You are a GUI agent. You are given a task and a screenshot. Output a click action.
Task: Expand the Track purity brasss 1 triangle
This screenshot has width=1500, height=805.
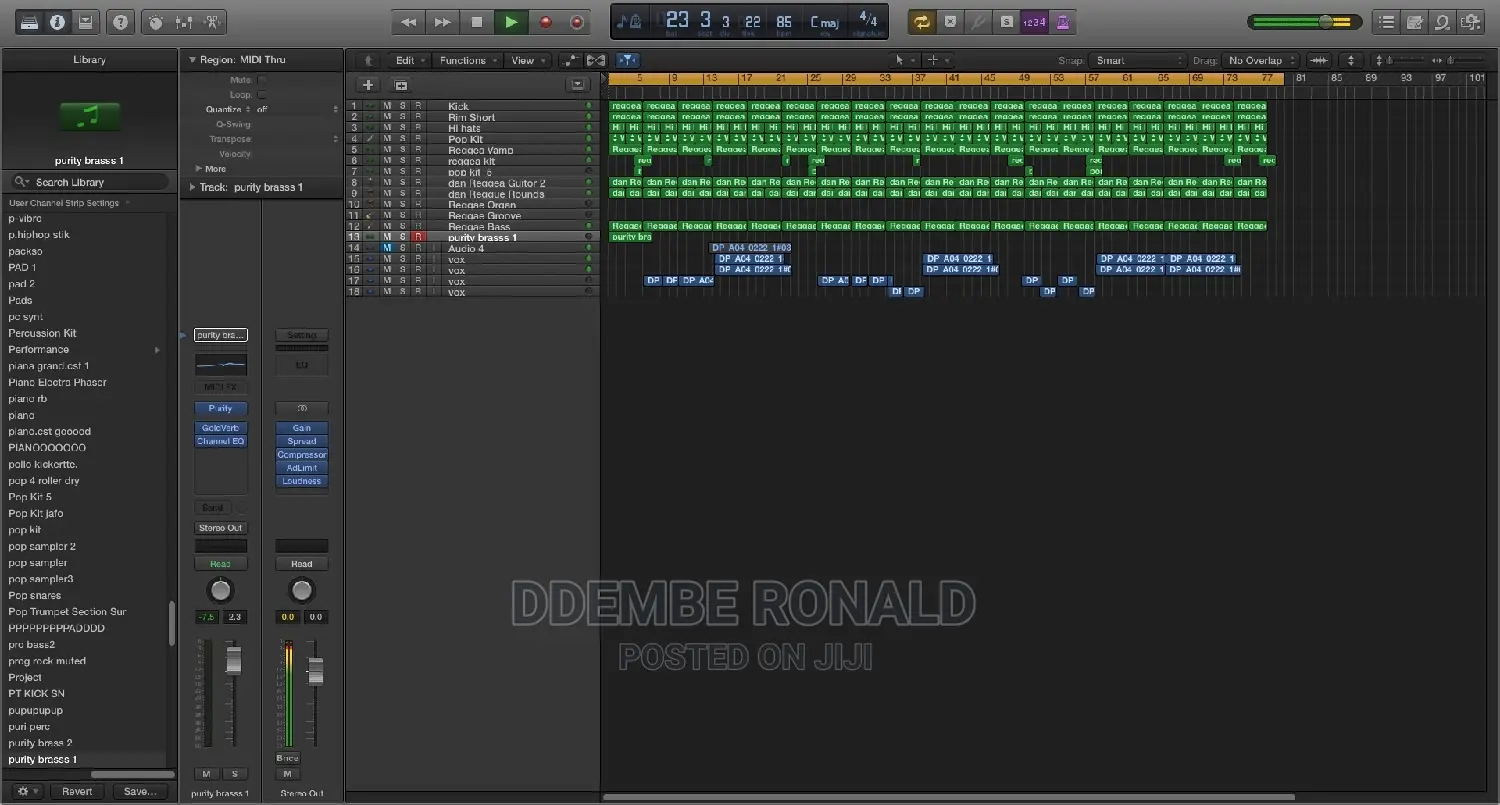click(x=193, y=187)
